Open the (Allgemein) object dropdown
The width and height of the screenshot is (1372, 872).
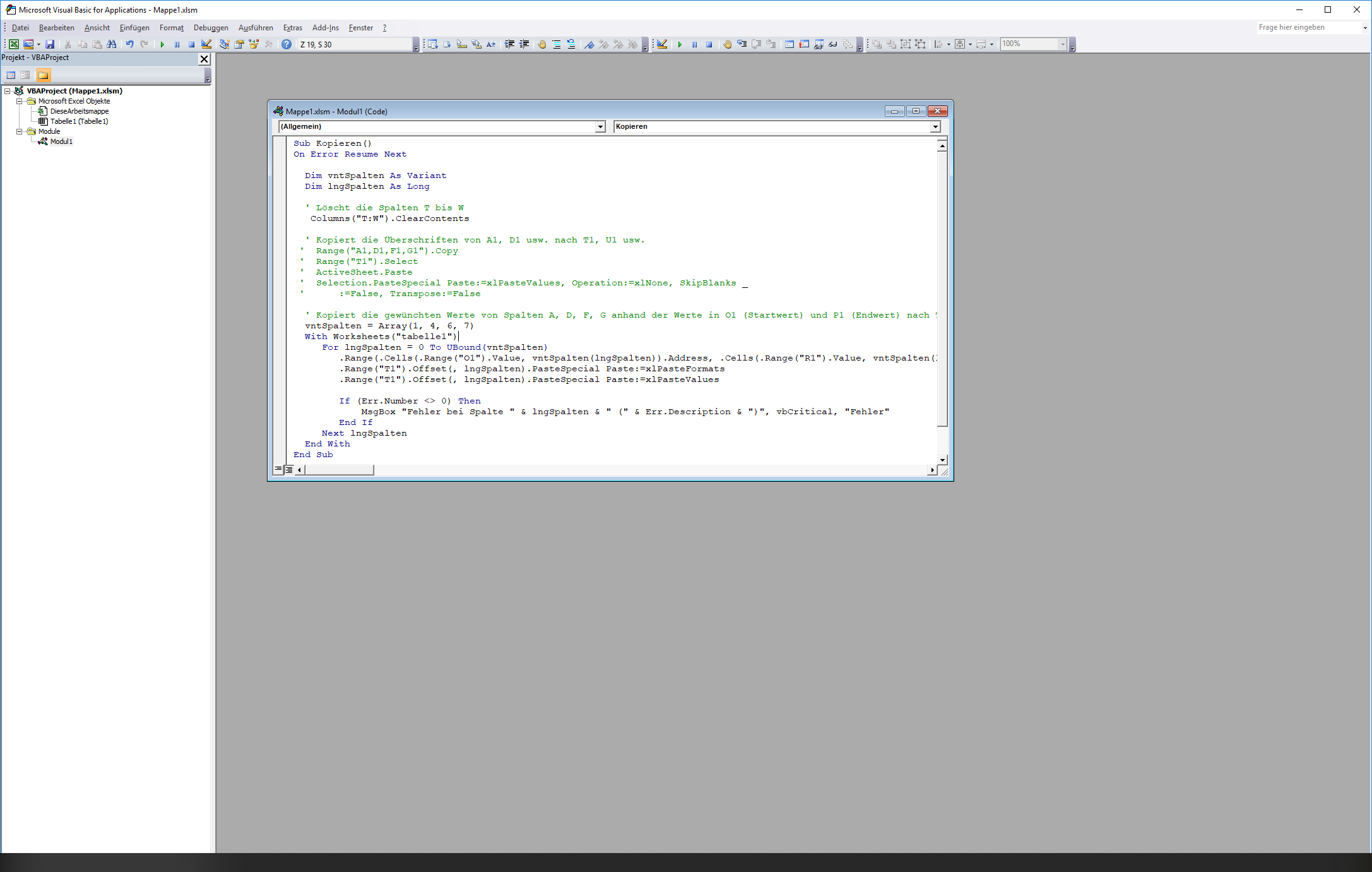point(600,127)
